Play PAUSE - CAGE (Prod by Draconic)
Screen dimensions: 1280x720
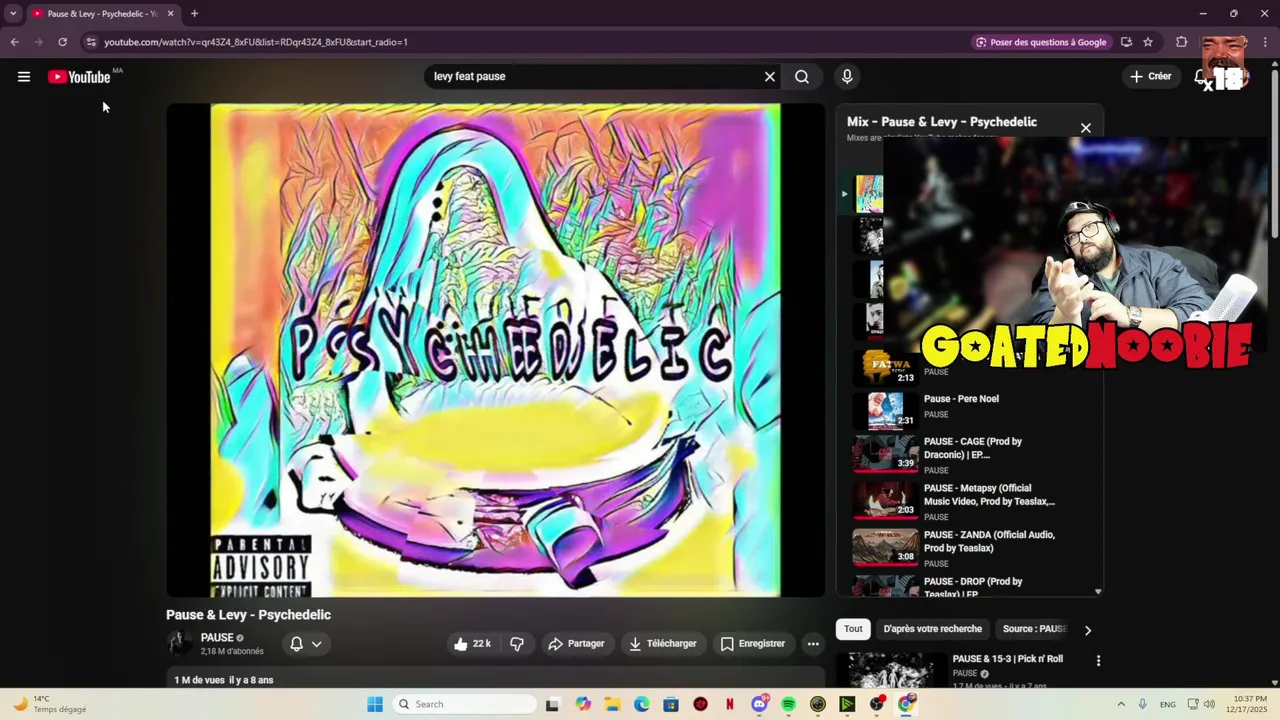pos(973,448)
